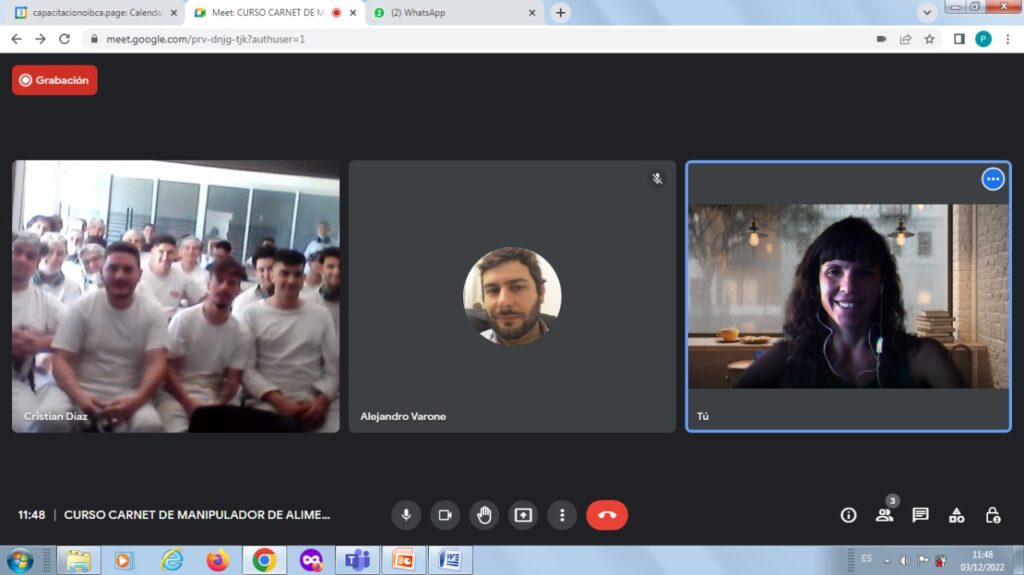Open Firefox from the taskbar
This screenshot has width=1024, height=575.
218,560
